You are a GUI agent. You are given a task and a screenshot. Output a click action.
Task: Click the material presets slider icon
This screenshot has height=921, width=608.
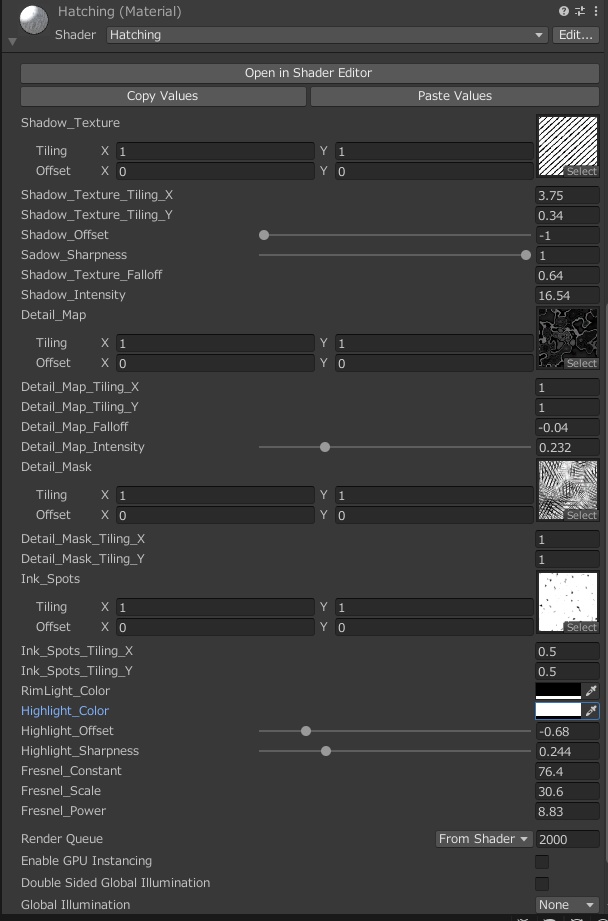(x=579, y=11)
